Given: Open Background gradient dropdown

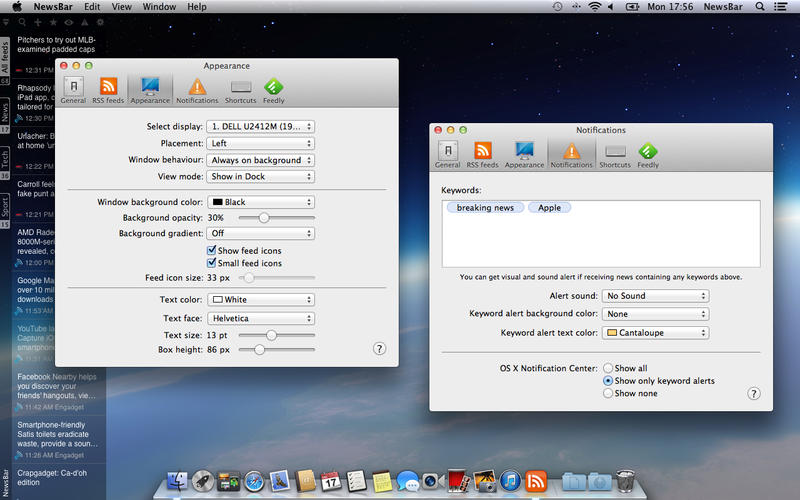Looking at the screenshot, I should (x=261, y=233).
